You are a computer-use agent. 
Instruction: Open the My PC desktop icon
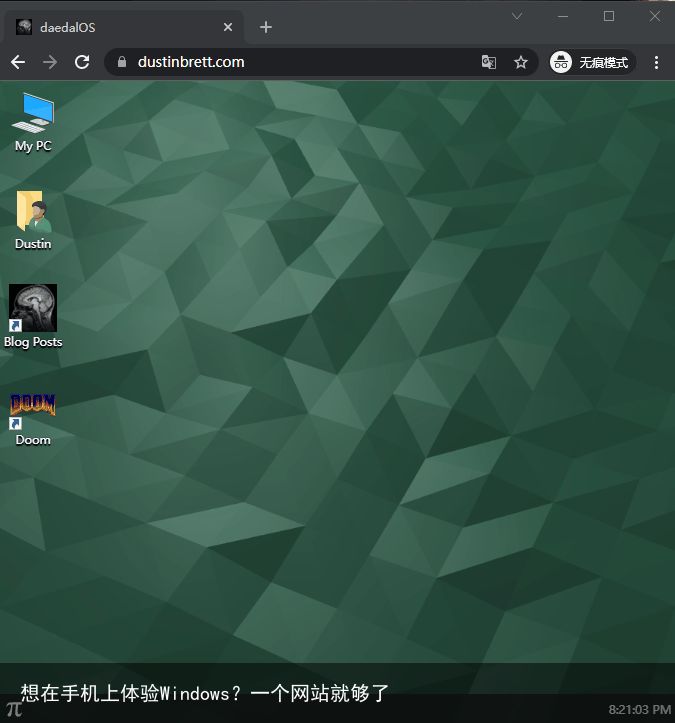(33, 122)
